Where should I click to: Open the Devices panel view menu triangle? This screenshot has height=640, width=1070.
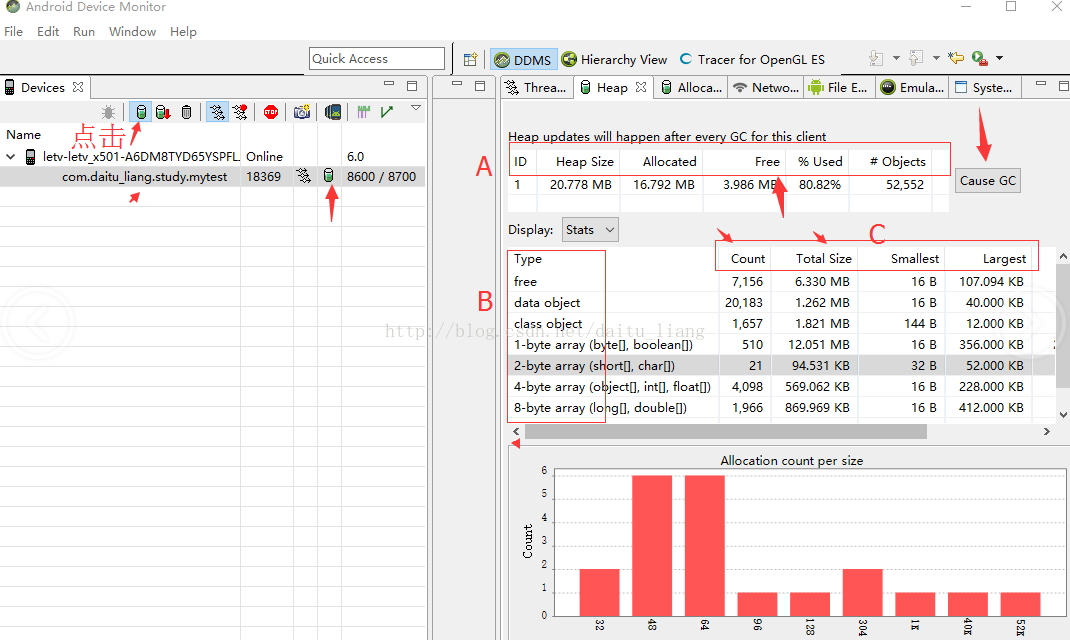(416, 108)
